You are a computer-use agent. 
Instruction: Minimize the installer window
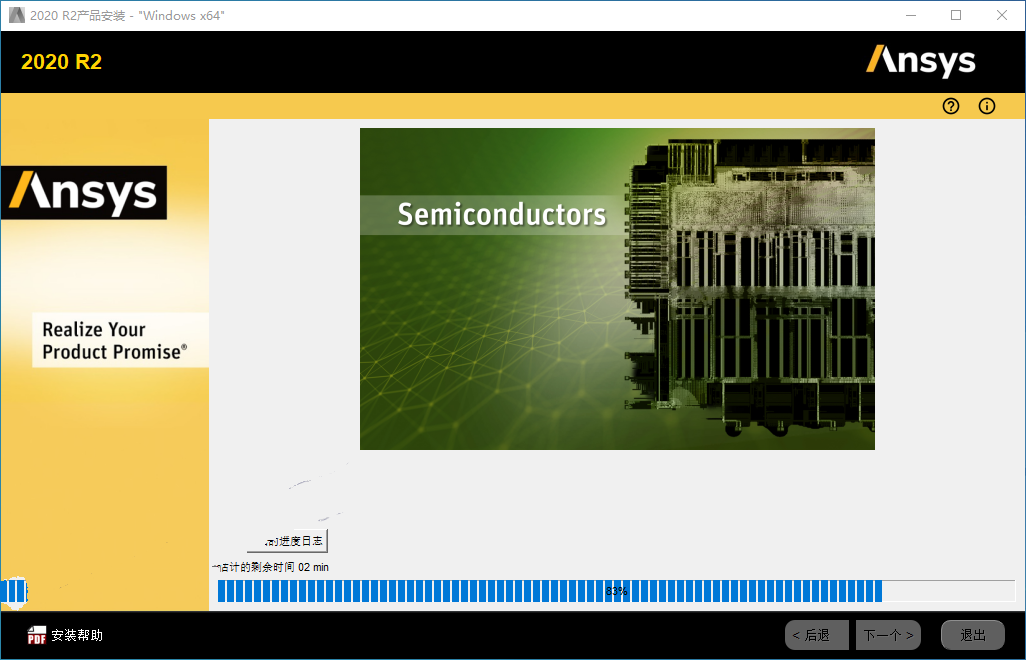[x=911, y=15]
